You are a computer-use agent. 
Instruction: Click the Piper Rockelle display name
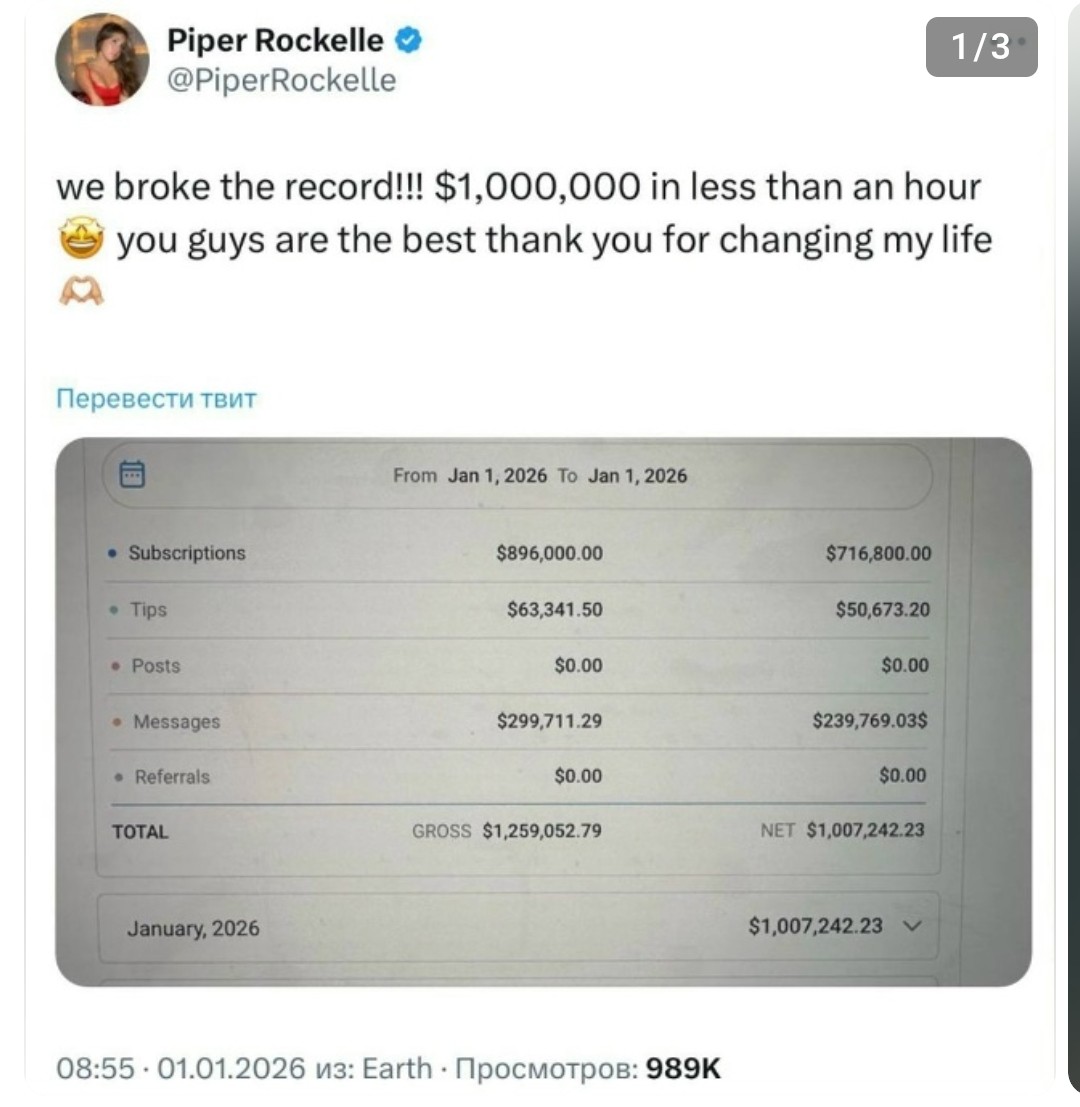(x=274, y=40)
